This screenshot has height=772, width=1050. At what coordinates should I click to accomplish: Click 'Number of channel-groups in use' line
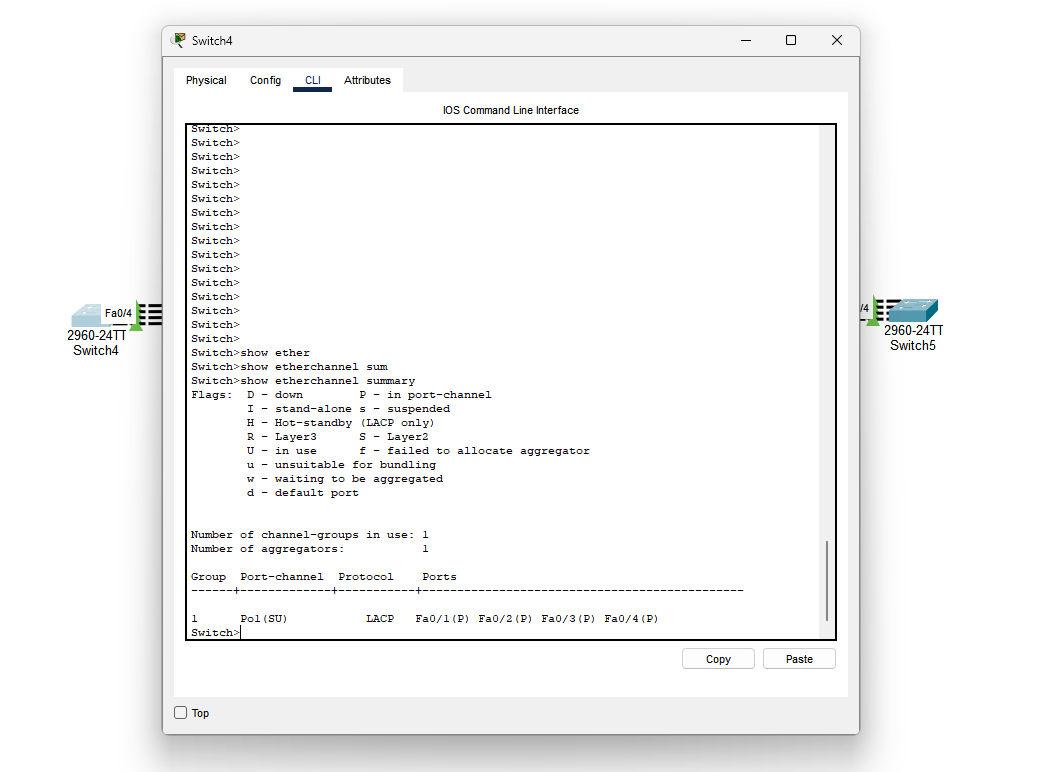point(309,535)
